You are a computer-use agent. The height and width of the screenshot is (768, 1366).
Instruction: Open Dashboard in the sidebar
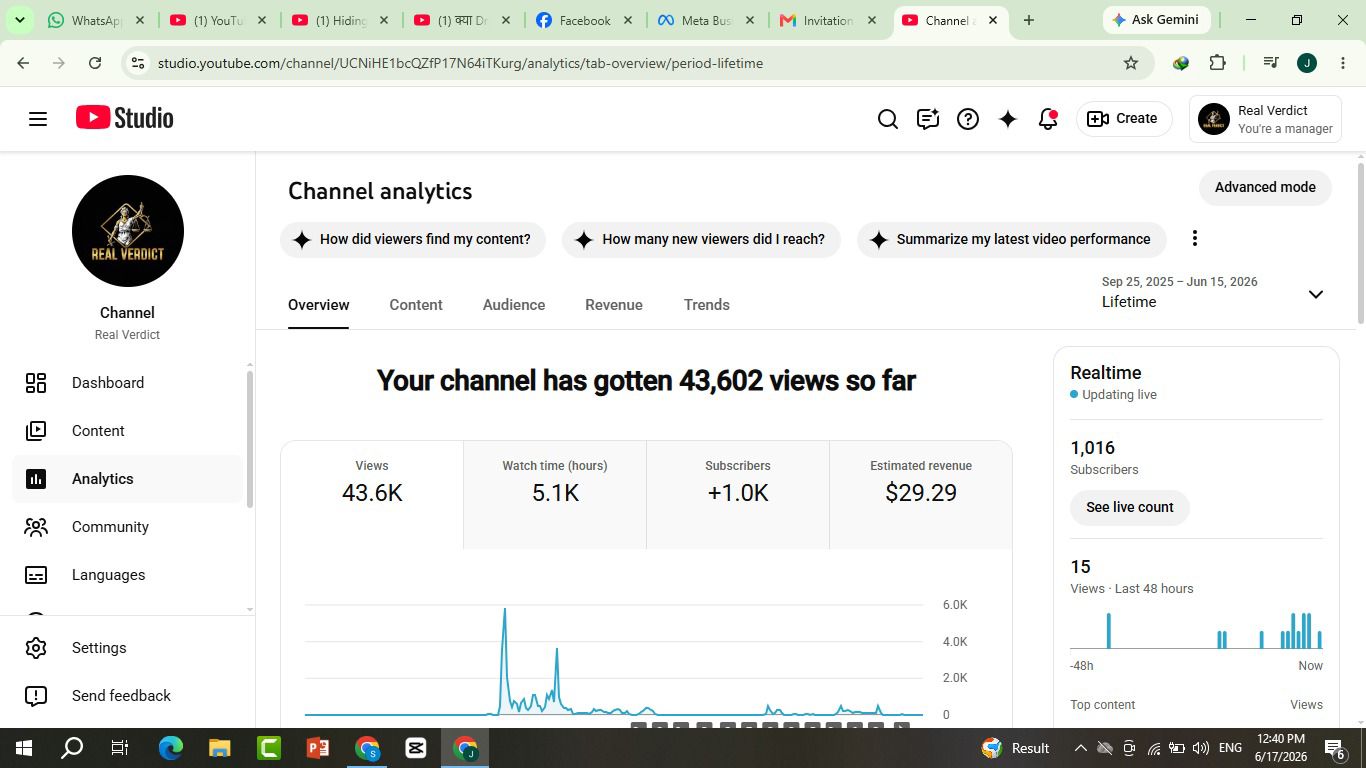tap(128, 383)
